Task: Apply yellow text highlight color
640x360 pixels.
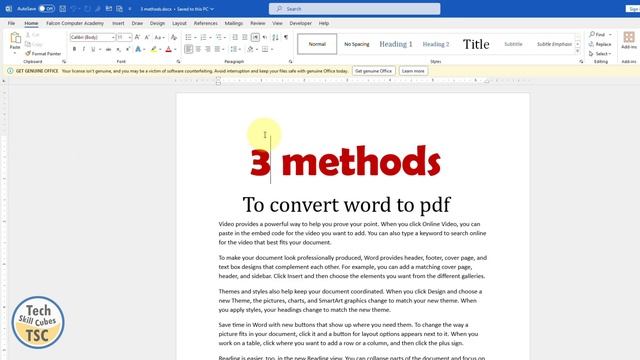Action: pos(153,49)
